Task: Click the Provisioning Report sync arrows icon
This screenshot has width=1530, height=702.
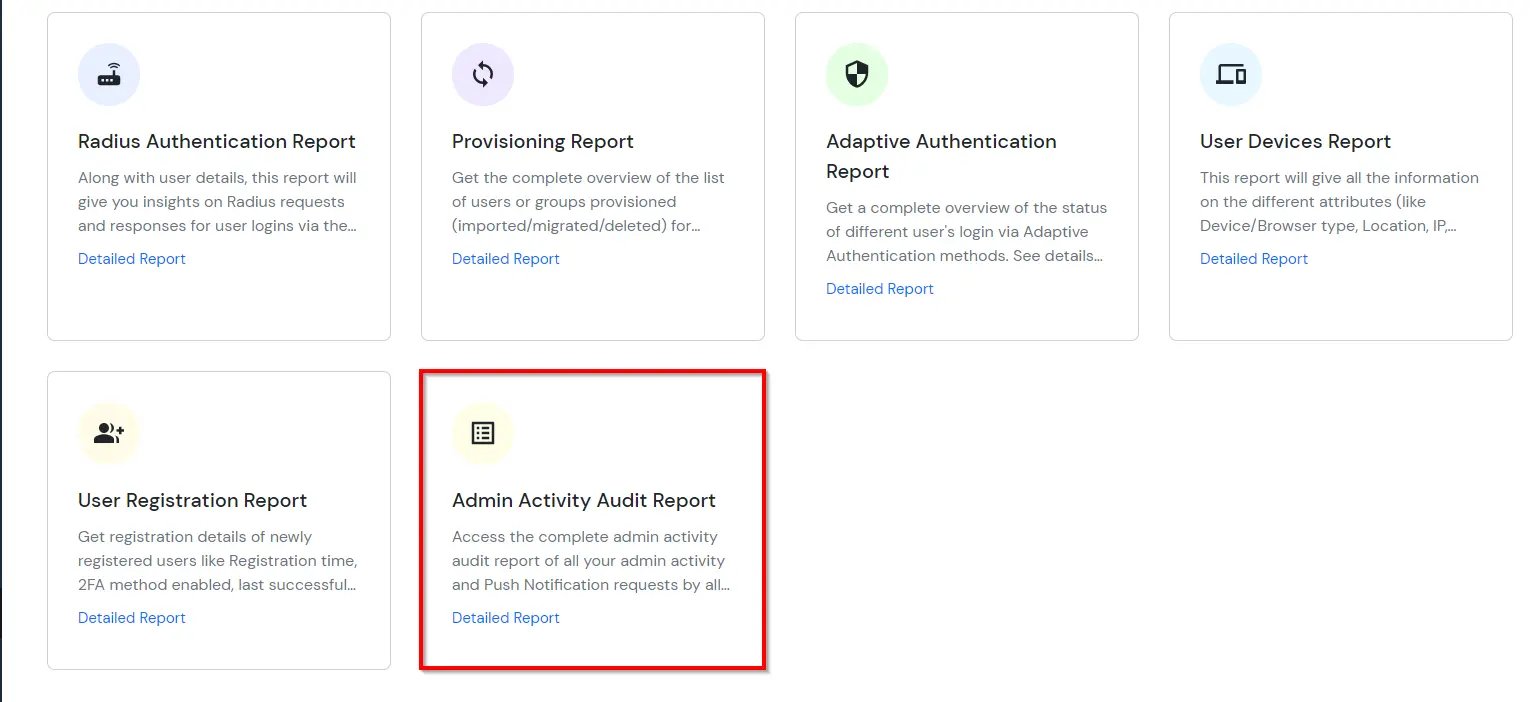Action: tap(483, 74)
